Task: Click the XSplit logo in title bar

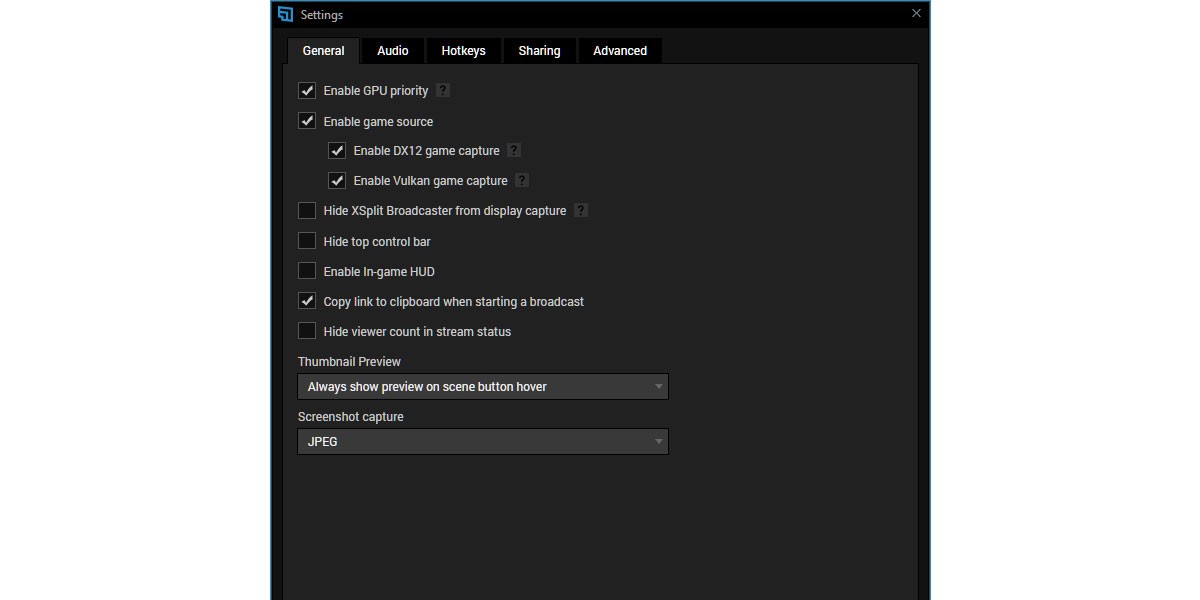Action: (x=286, y=14)
